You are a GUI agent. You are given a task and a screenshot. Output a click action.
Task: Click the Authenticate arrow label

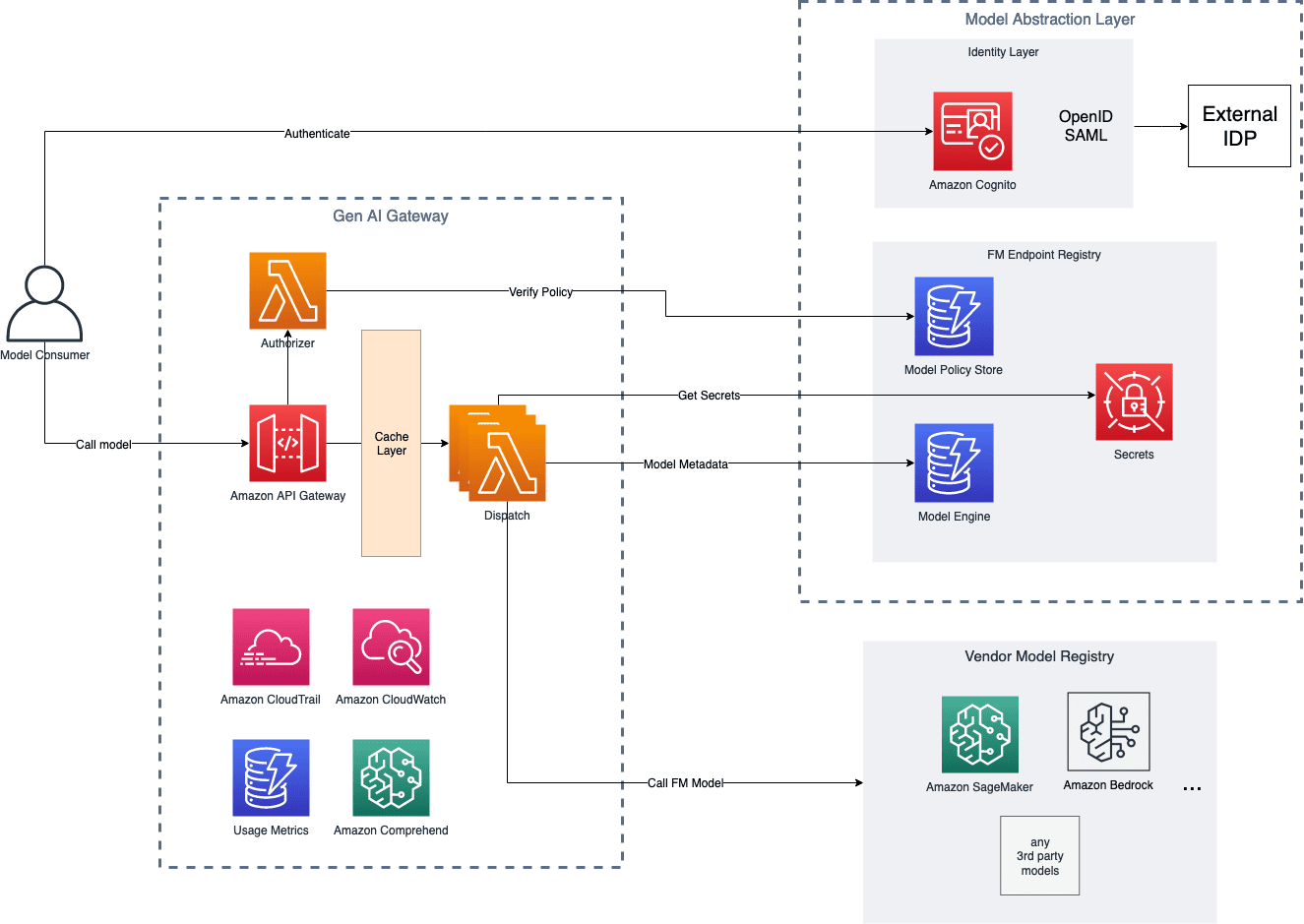click(317, 133)
